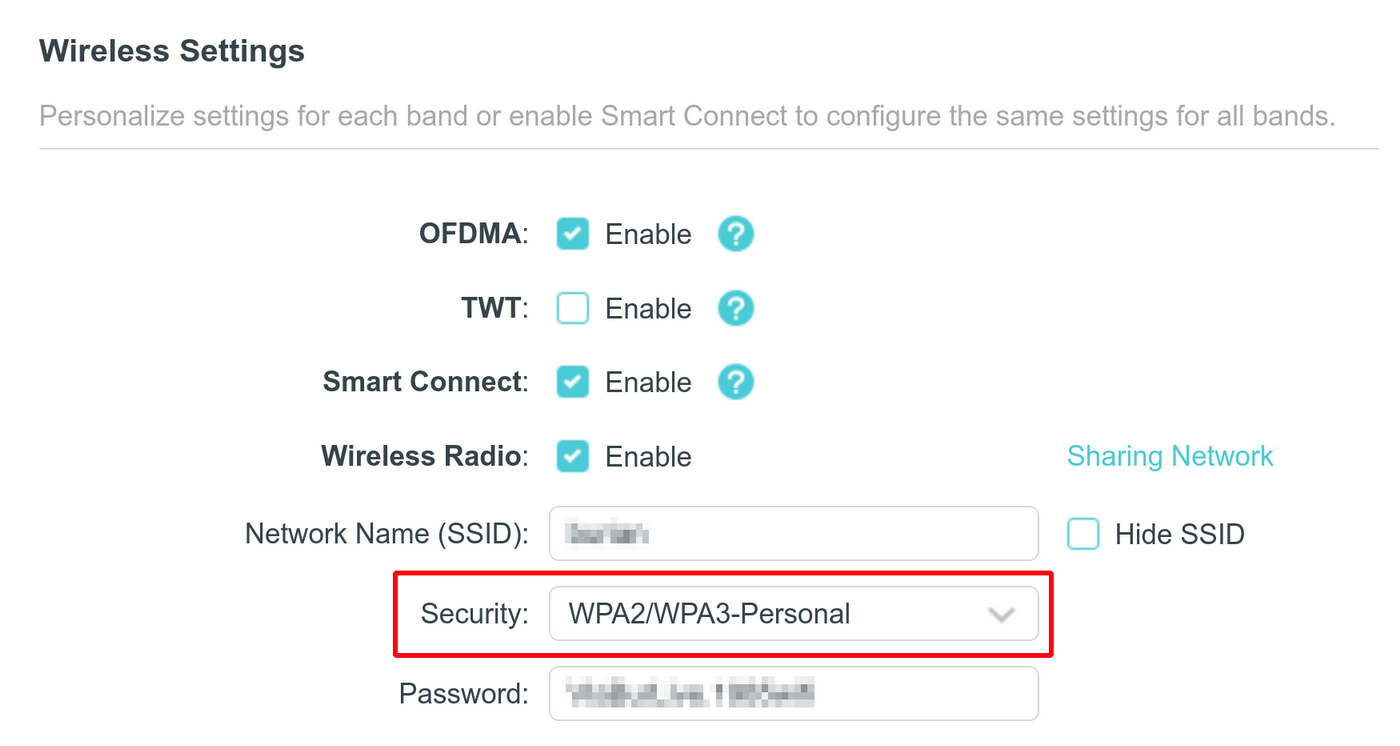
Task: Open the Sharing Network link
Action: click(1169, 456)
